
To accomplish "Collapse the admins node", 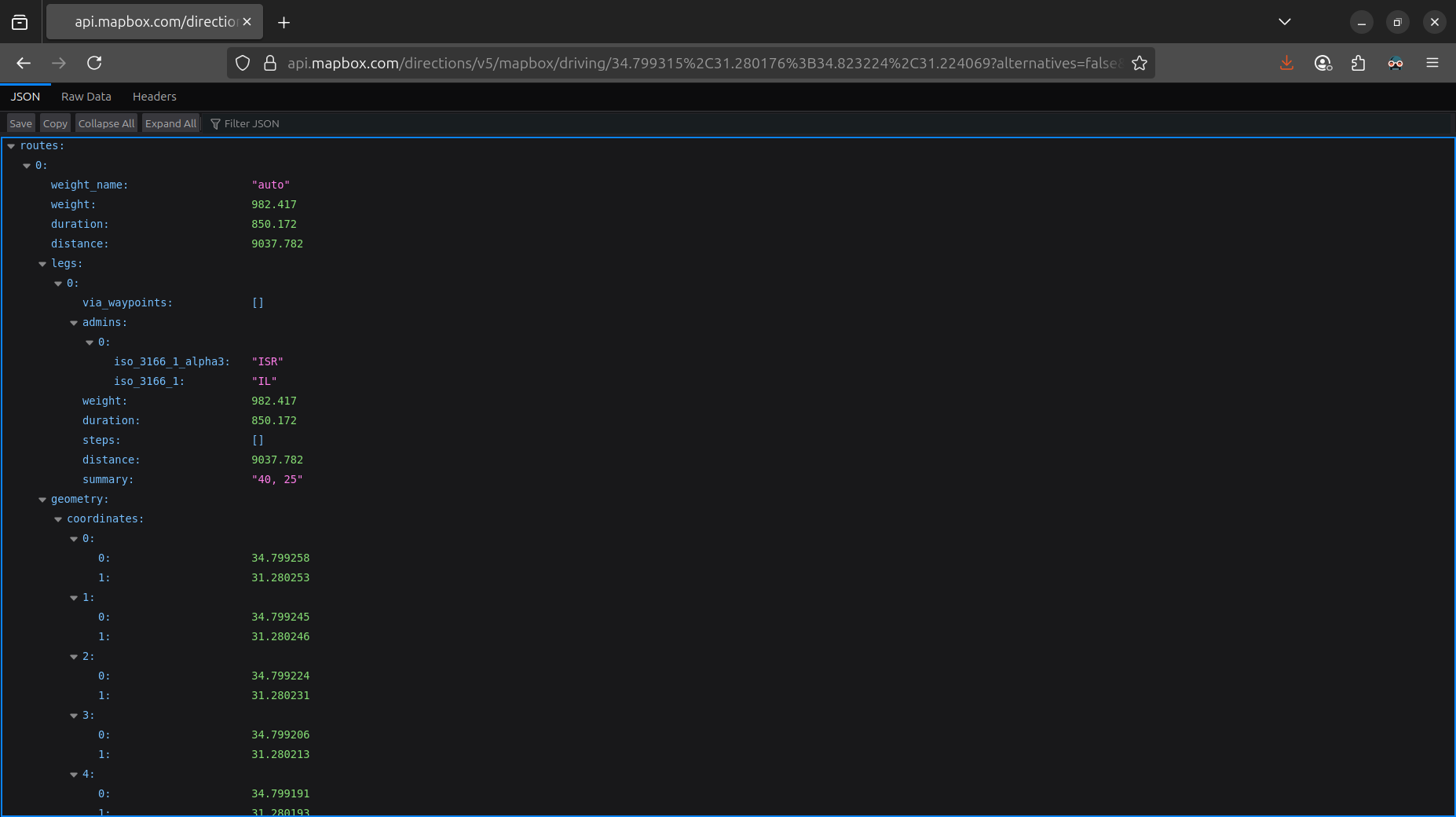I will 74,323.
